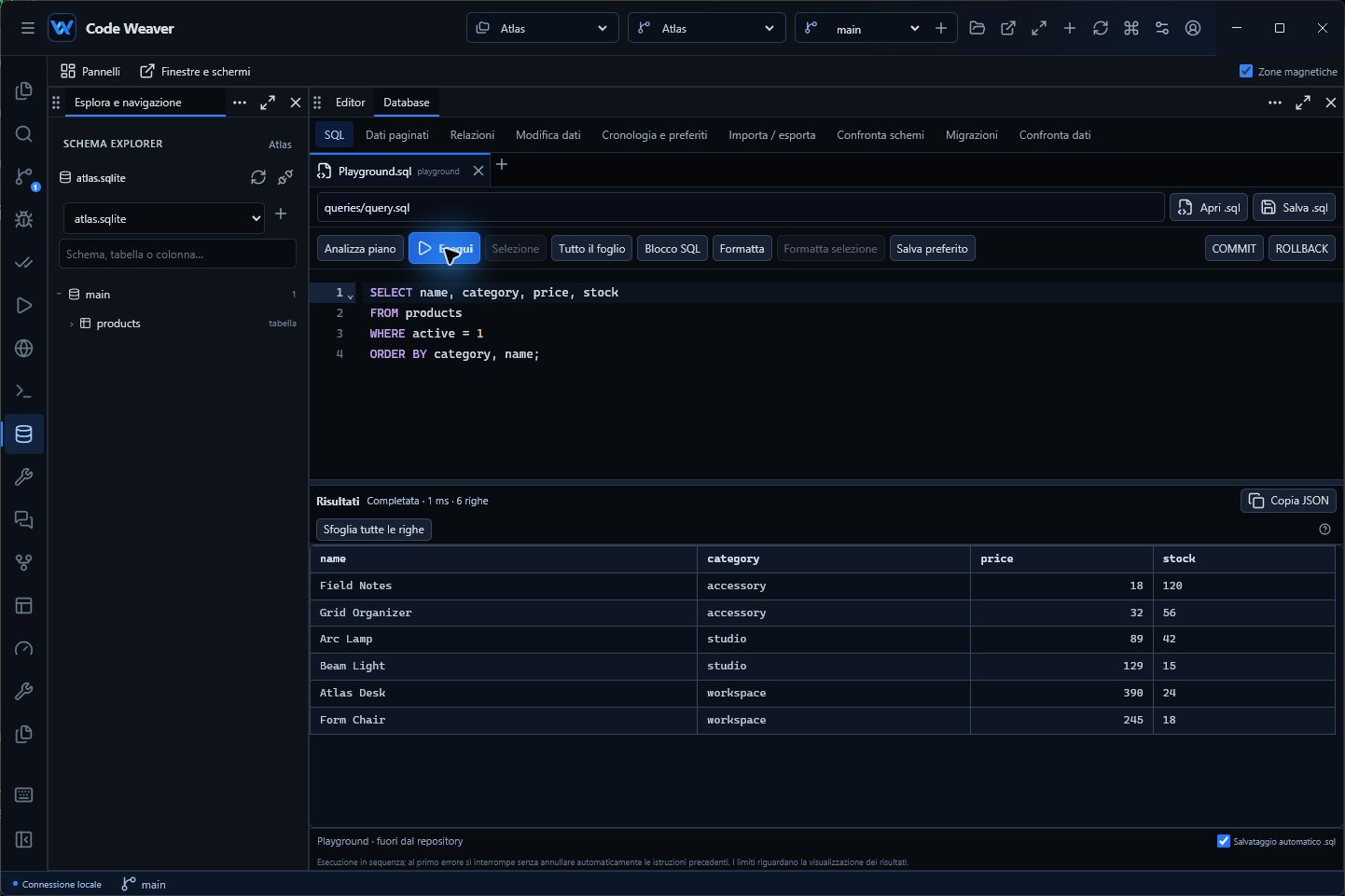Toggle Salvataggio automatico .sql checkbox

click(x=1224, y=841)
